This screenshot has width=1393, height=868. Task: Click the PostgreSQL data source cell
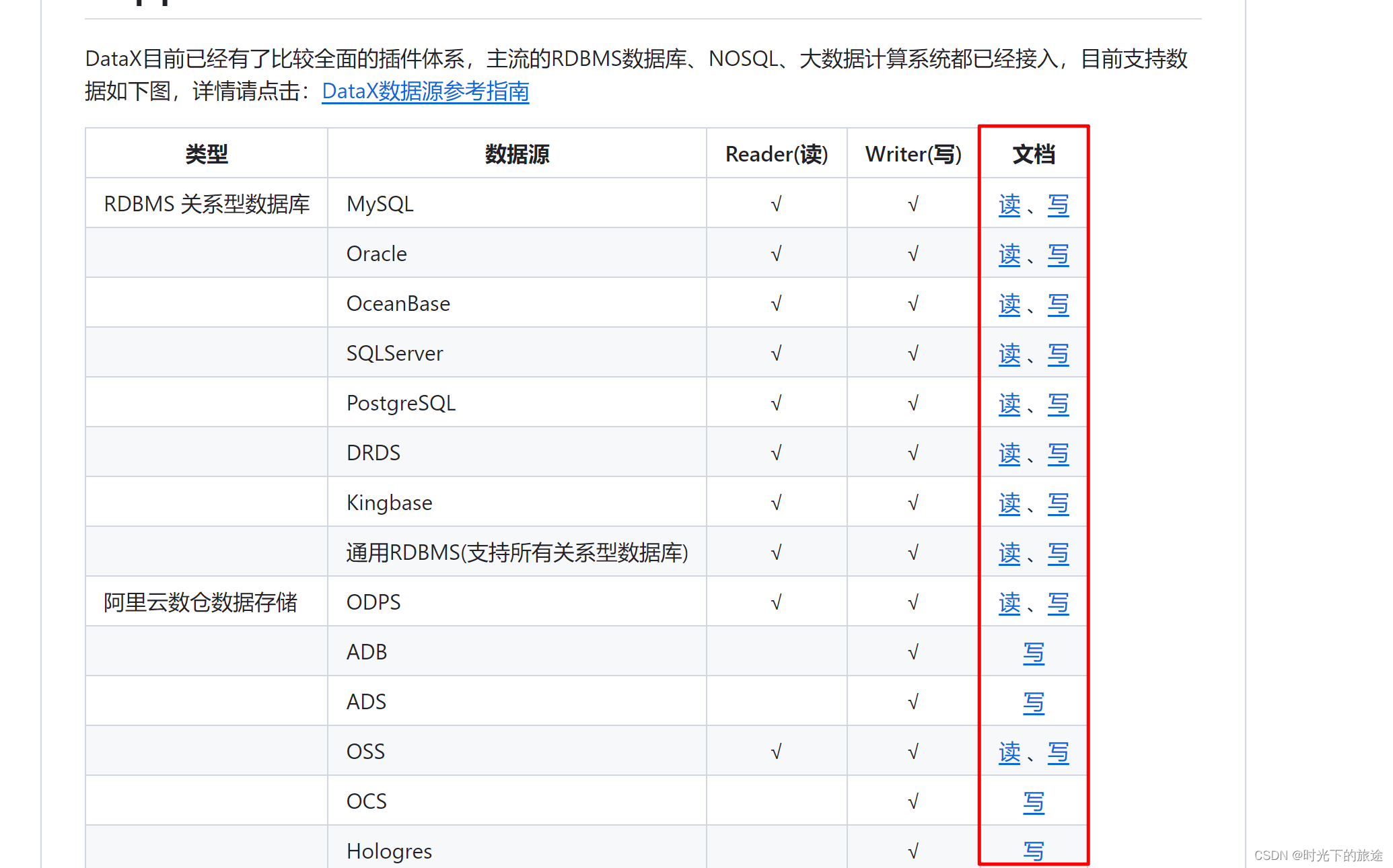517,402
